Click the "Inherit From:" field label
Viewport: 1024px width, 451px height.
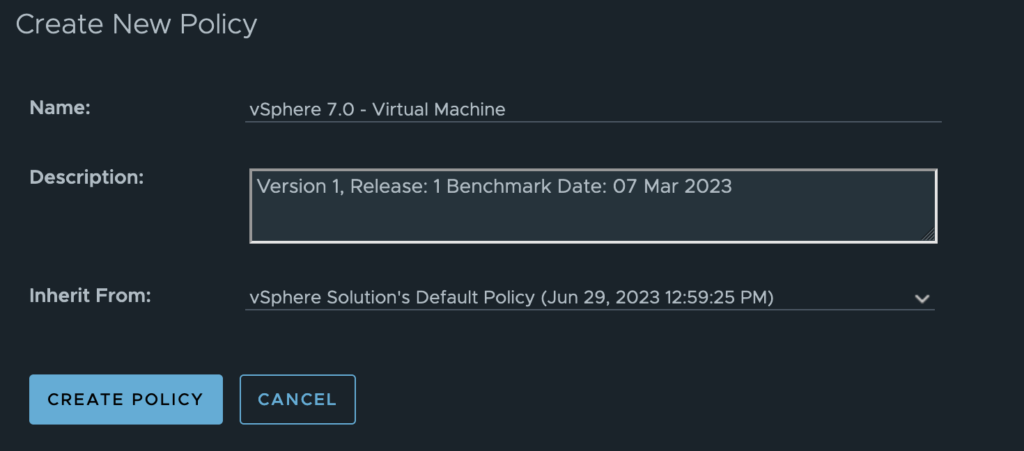tap(90, 296)
